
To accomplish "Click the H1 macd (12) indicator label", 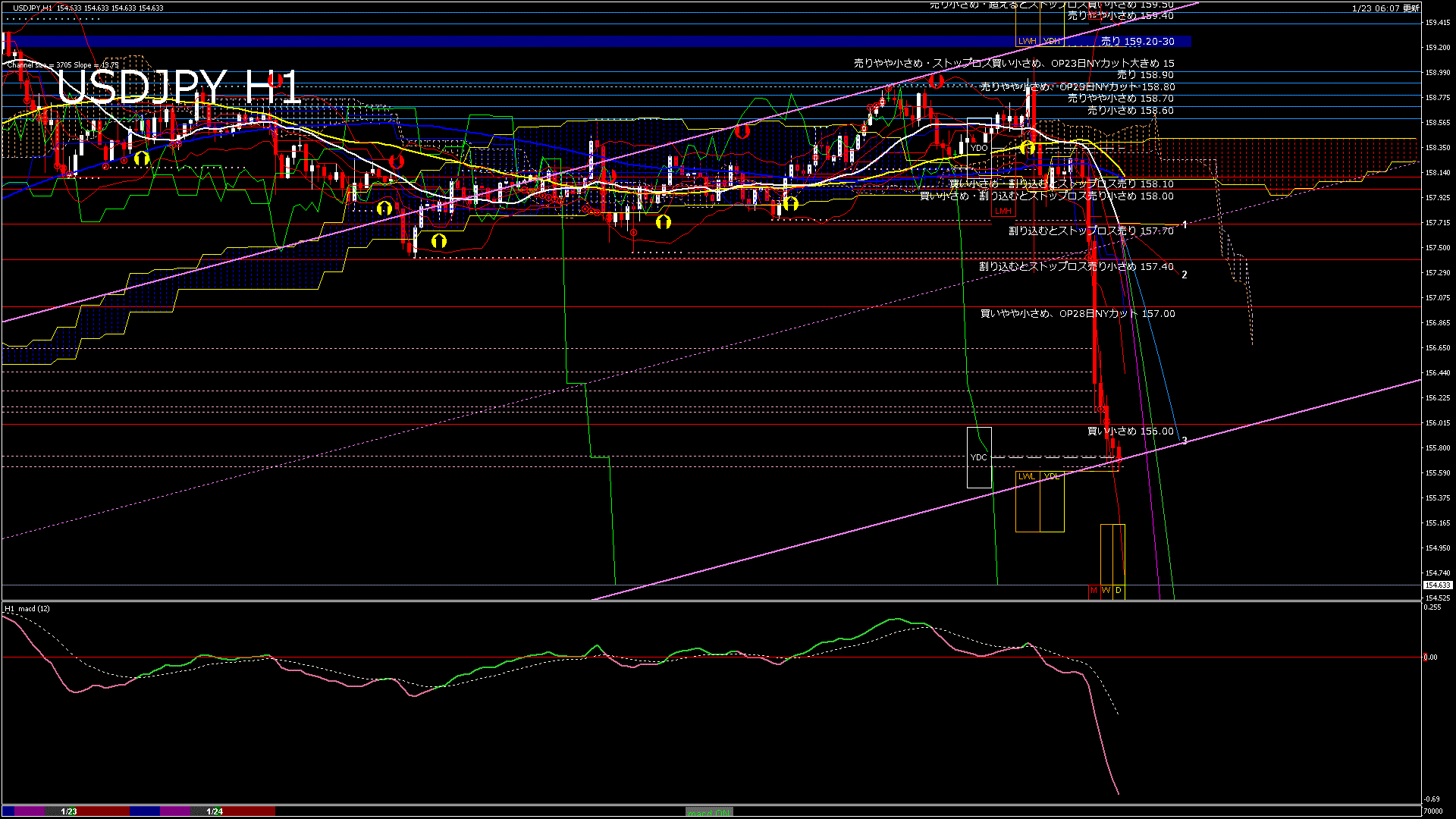I will (x=27, y=608).
